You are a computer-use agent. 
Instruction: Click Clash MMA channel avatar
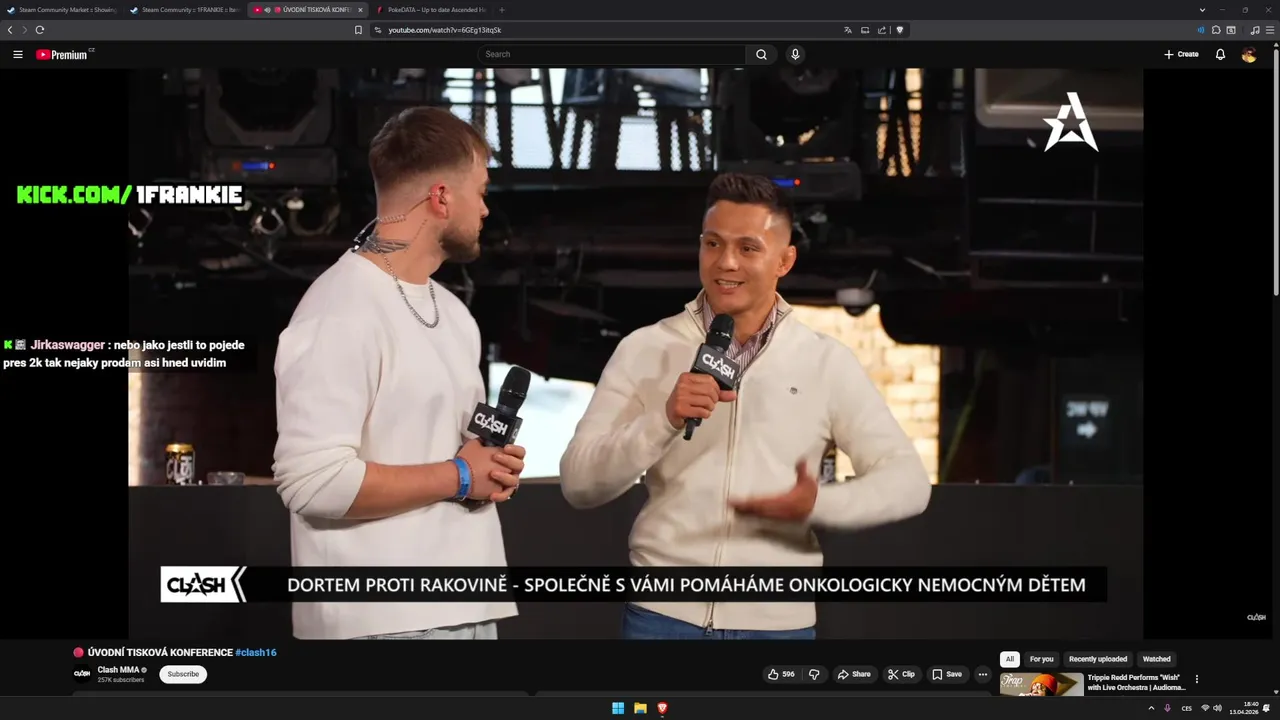(x=82, y=674)
